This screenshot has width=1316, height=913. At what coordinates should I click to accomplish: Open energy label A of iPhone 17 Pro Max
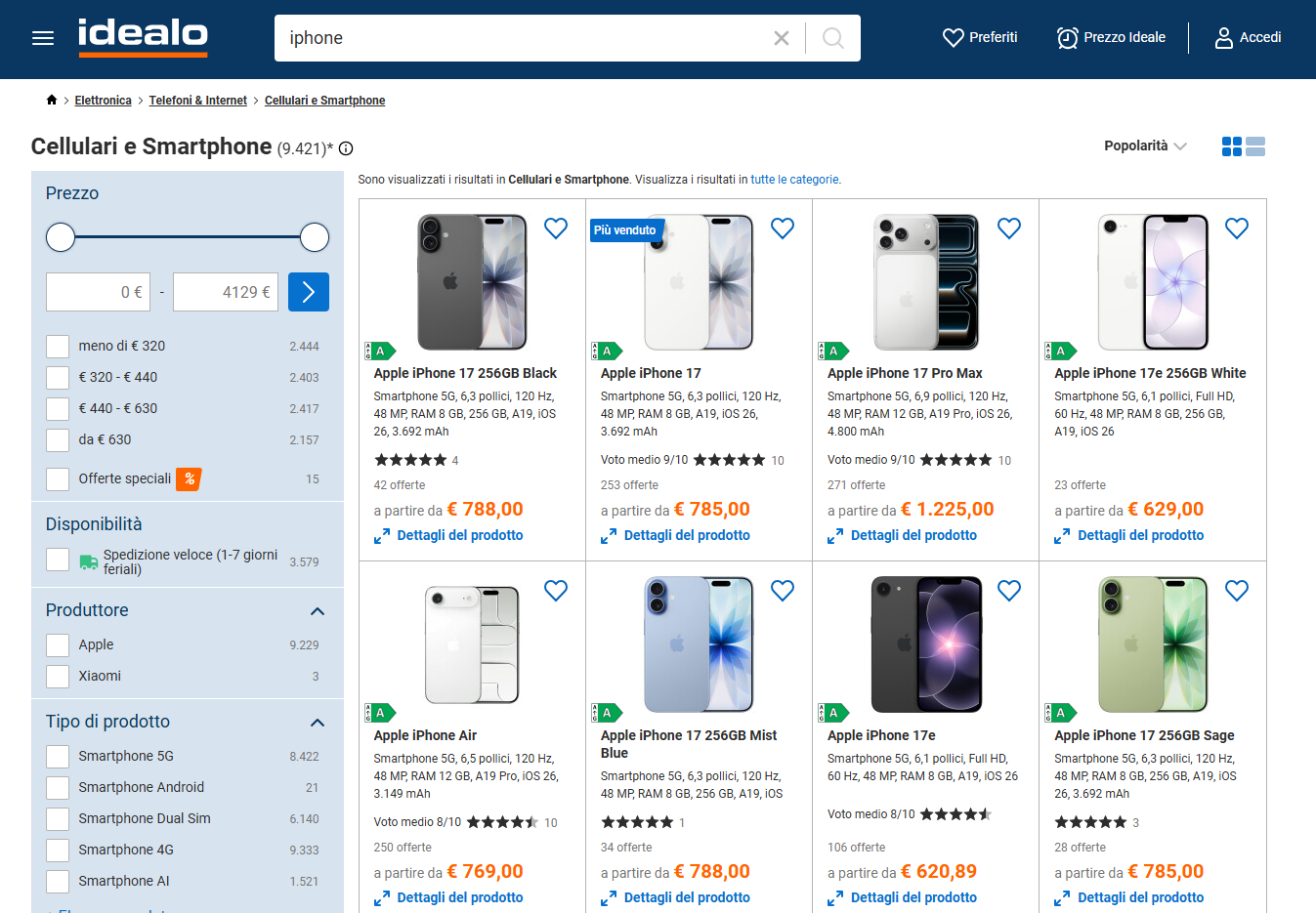click(833, 351)
